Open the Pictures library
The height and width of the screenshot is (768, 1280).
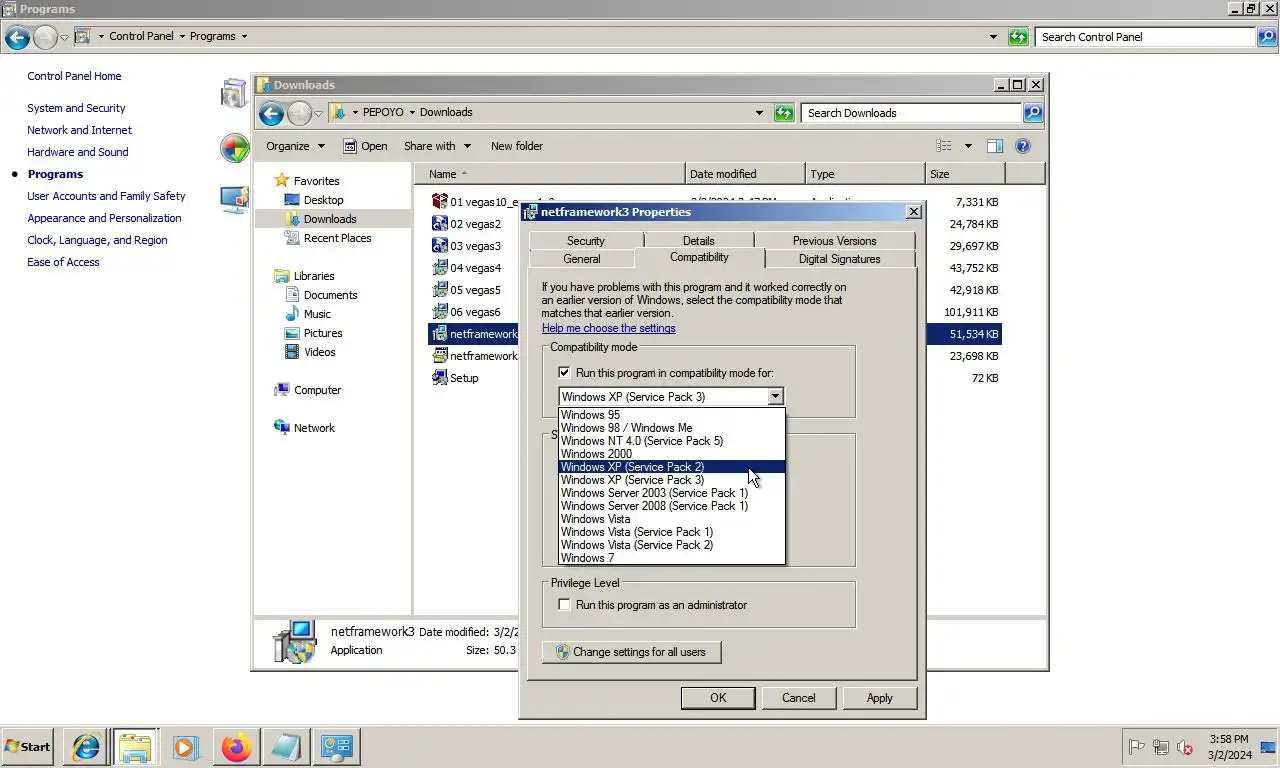[x=313, y=333]
